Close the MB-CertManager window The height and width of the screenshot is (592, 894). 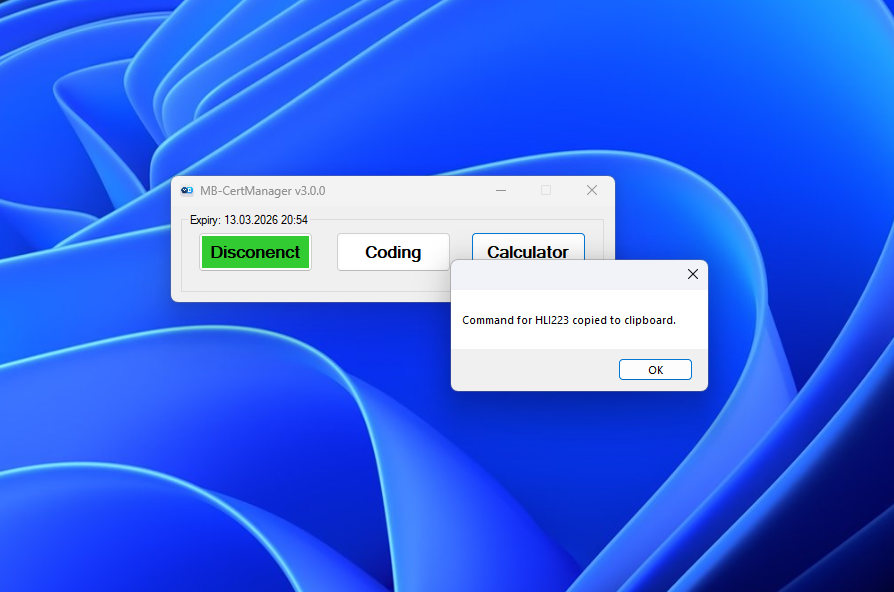coord(591,190)
